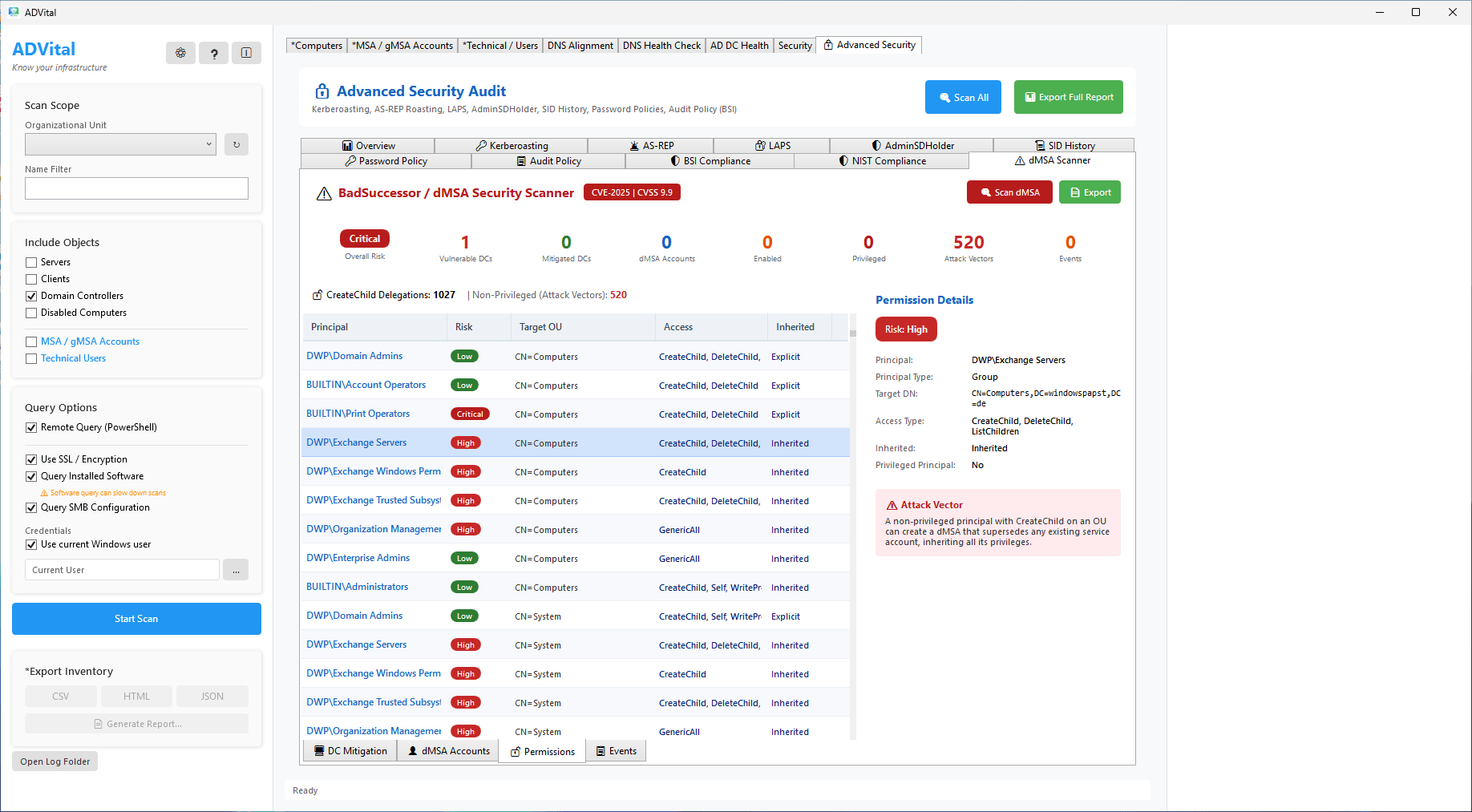
Task: Click into the Name Filter text field
Action: tap(136, 188)
